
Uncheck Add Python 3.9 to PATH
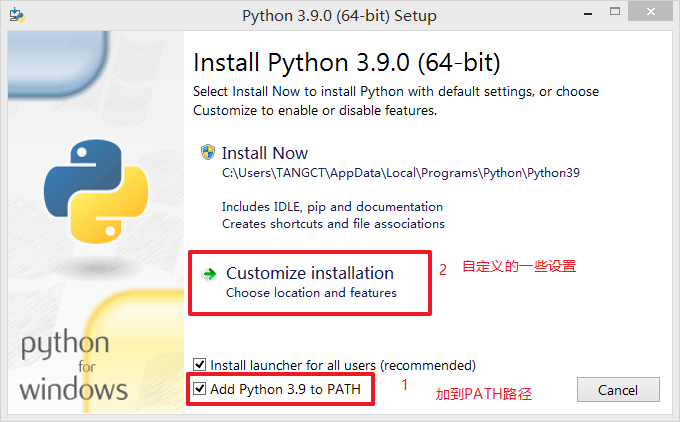pyautogui.click(x=199, y=388)
